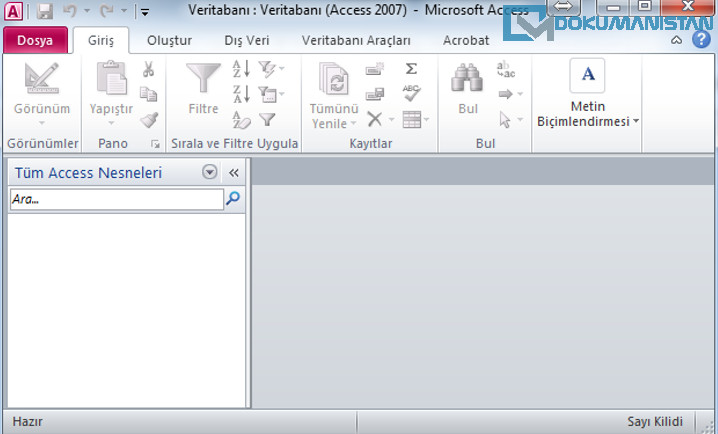Remove sort with the eraser icon
Image resolution: width=718 pixels, height=434 pixels.
coord(241,120)
